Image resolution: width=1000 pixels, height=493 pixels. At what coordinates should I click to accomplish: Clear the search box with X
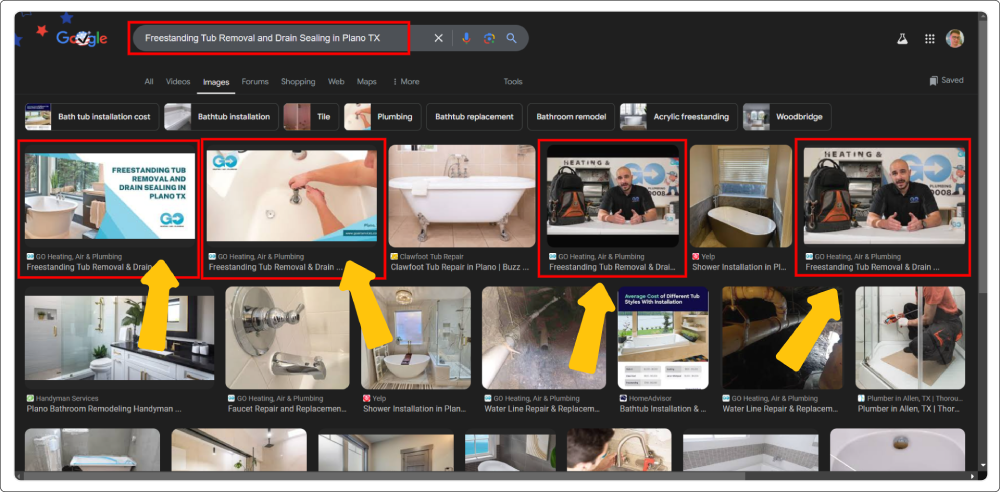[x=438, y=38]
